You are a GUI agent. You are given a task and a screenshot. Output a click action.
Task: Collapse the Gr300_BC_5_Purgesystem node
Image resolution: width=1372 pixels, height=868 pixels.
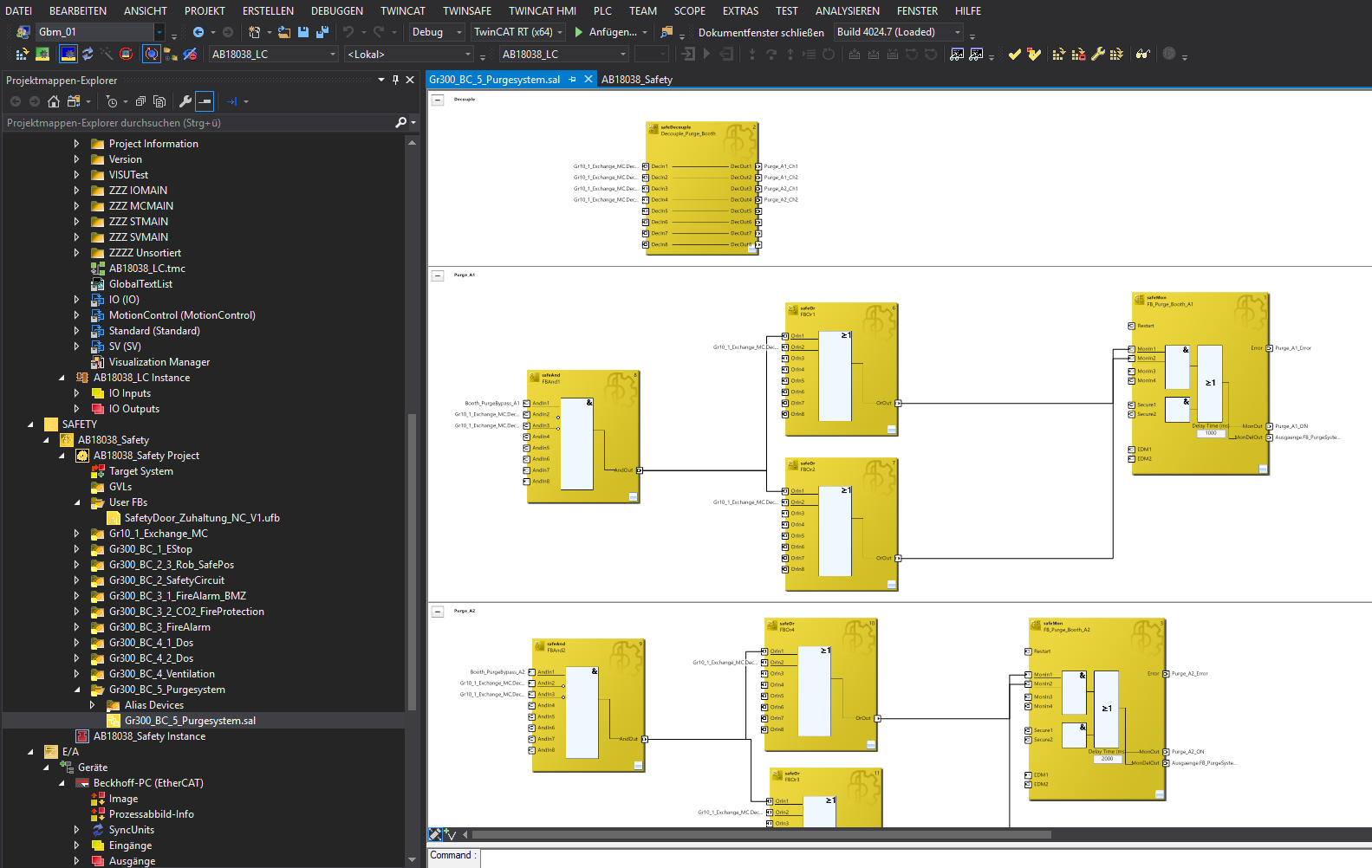(77, 690)
